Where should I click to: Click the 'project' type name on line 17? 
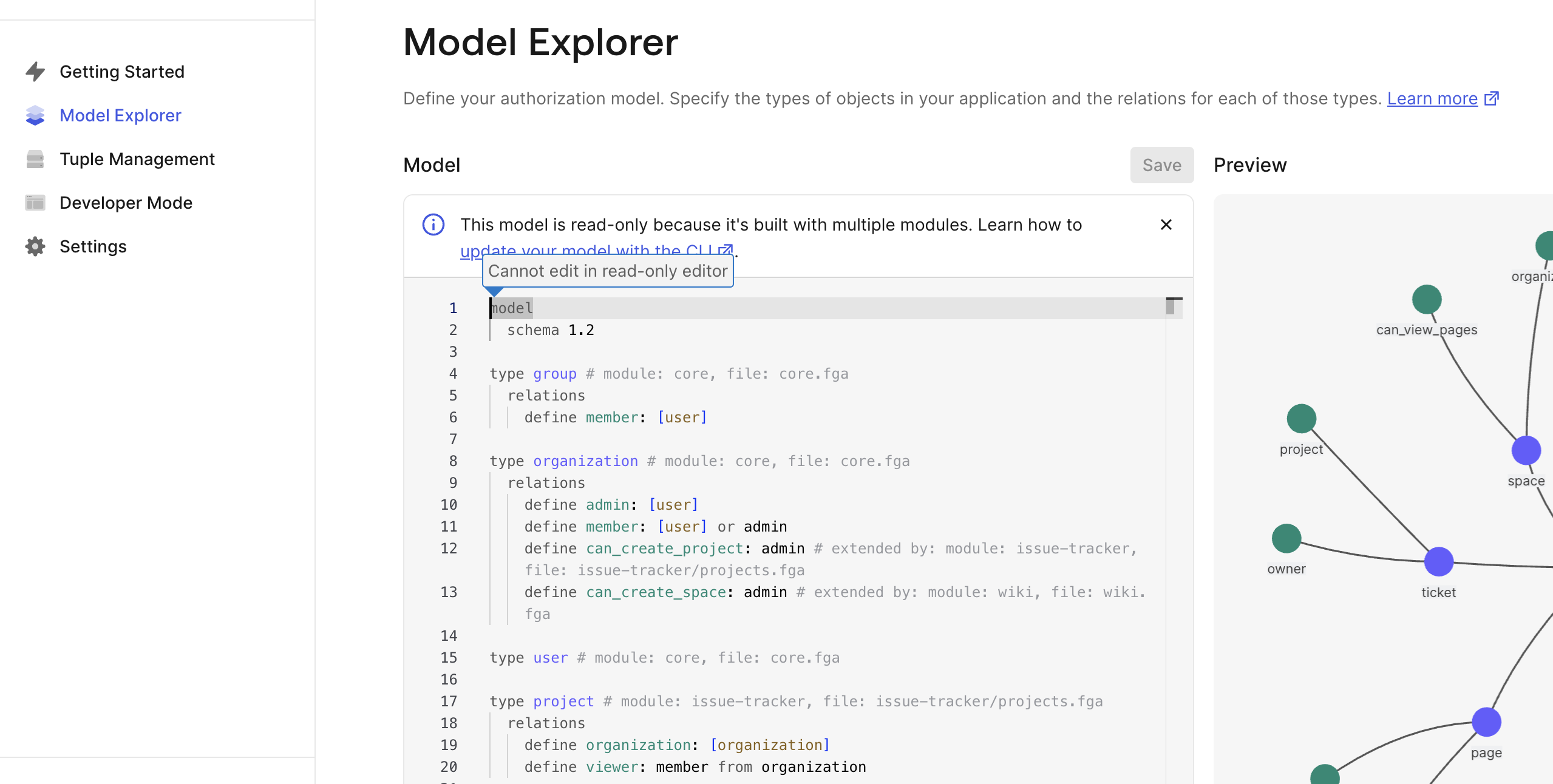click(563, 701)
